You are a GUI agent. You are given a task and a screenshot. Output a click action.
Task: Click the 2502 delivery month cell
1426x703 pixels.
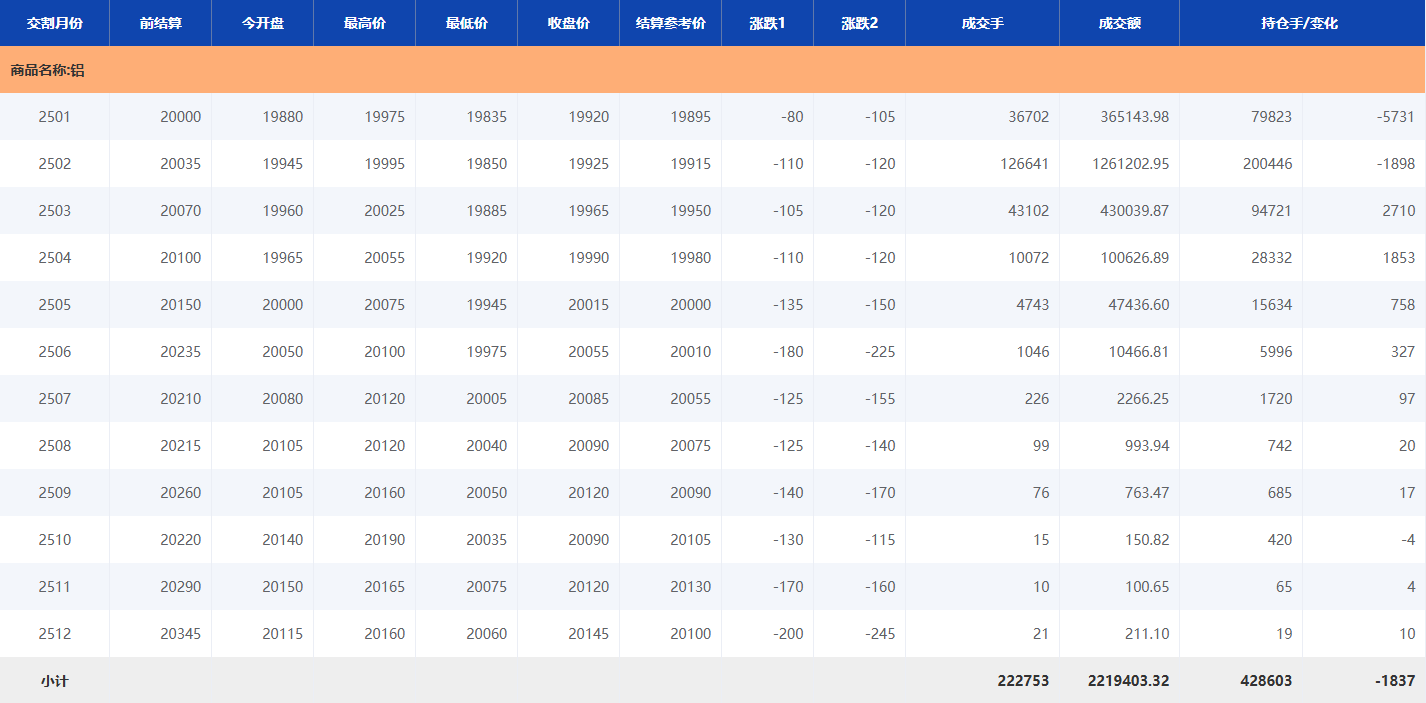(x=54, y=164)
